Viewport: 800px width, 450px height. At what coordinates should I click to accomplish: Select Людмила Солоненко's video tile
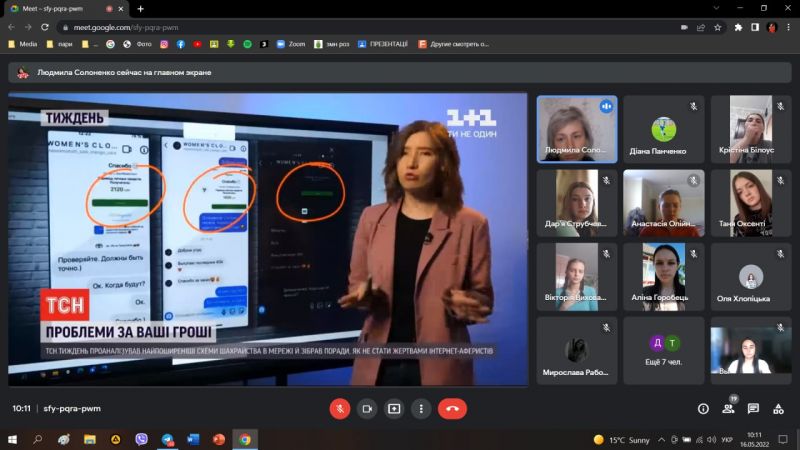pos(577,129)
